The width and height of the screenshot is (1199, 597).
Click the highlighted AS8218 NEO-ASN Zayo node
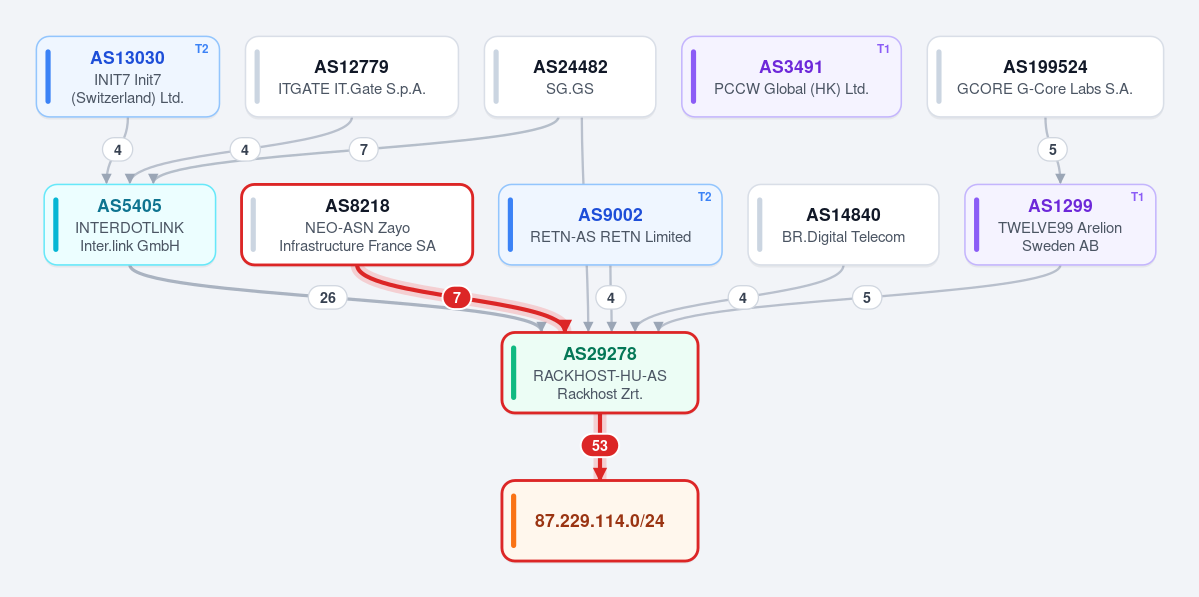coord(357,225)
